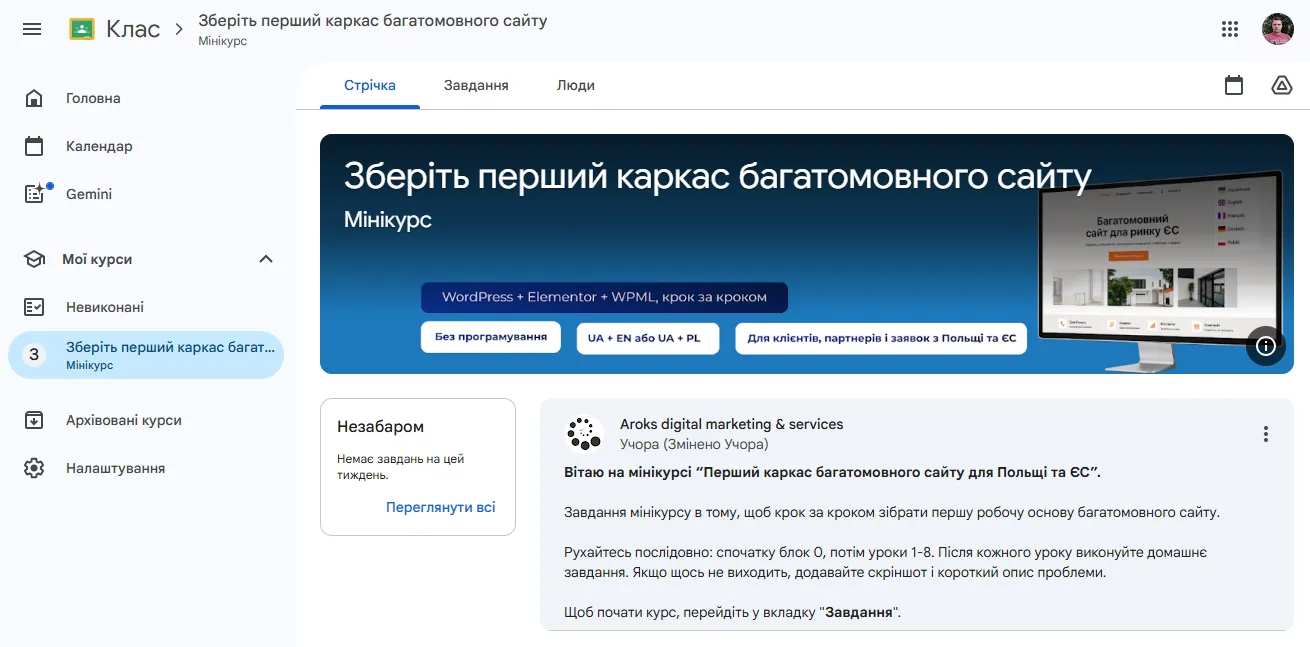Click the course circle icon in sidebar
The image size is (1310, 647).
[34, 355]
